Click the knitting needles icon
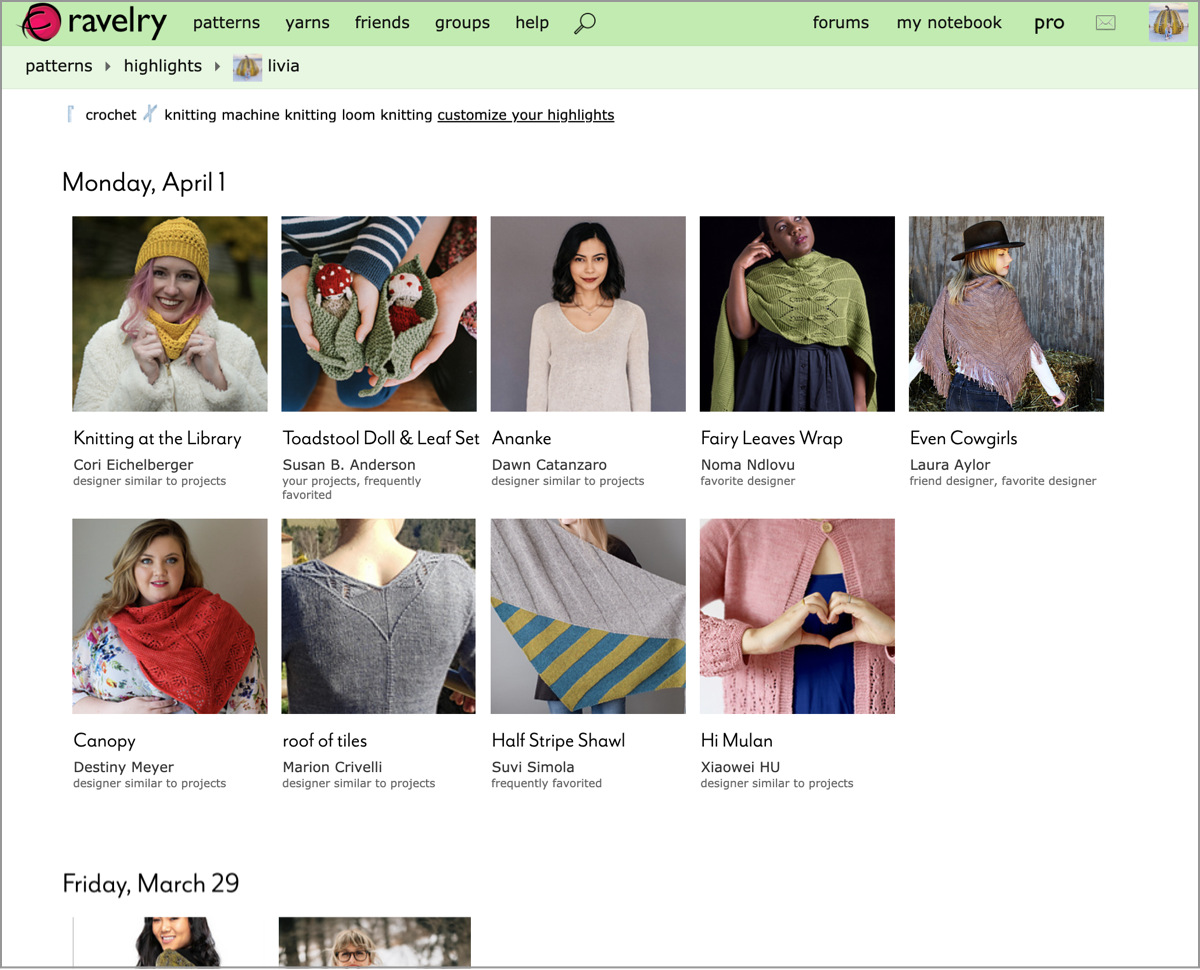Image resolution: width=1200 pixels, height=970 pixels. [x=150, y=114]
